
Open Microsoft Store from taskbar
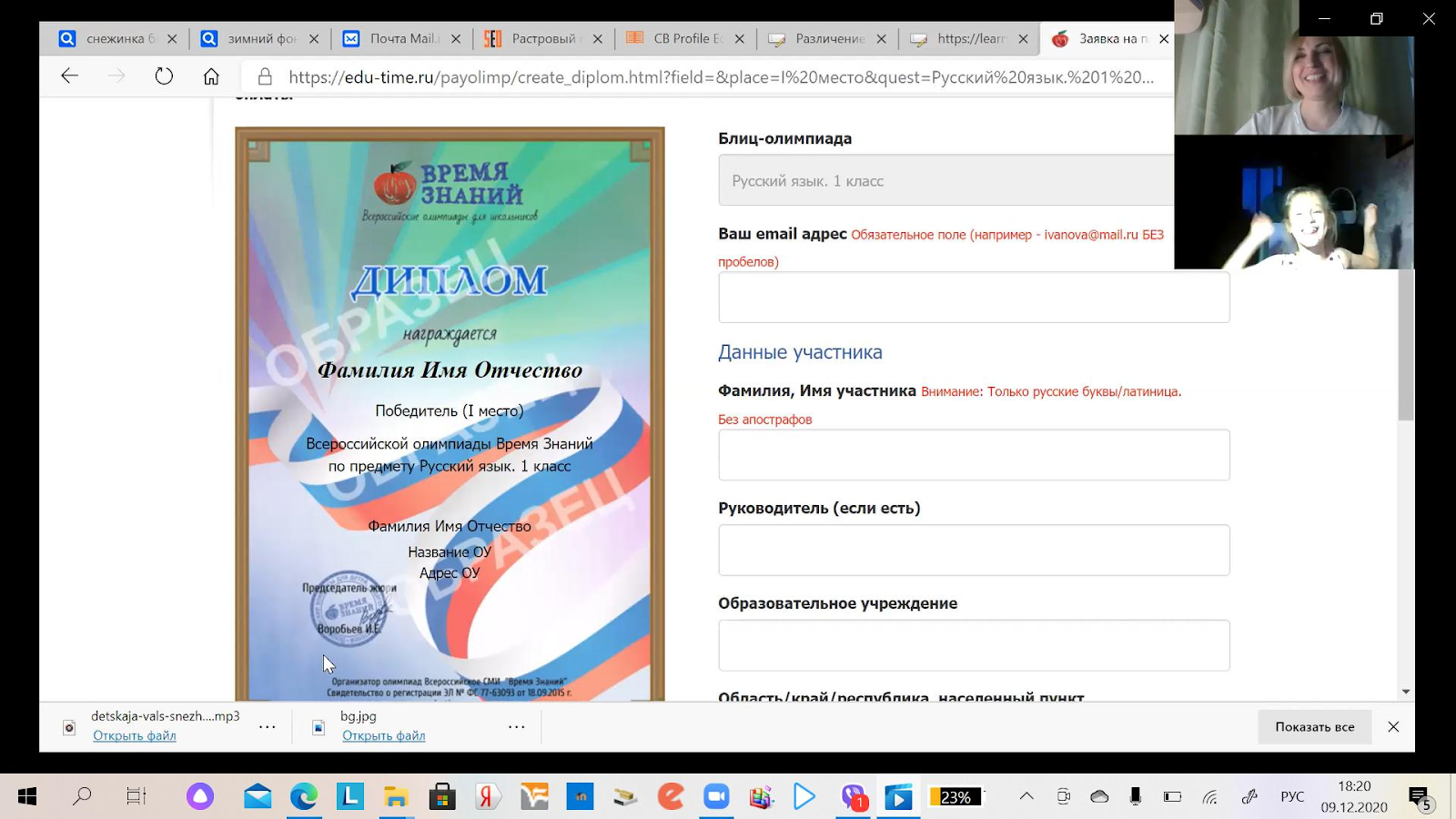coord(442,797)
